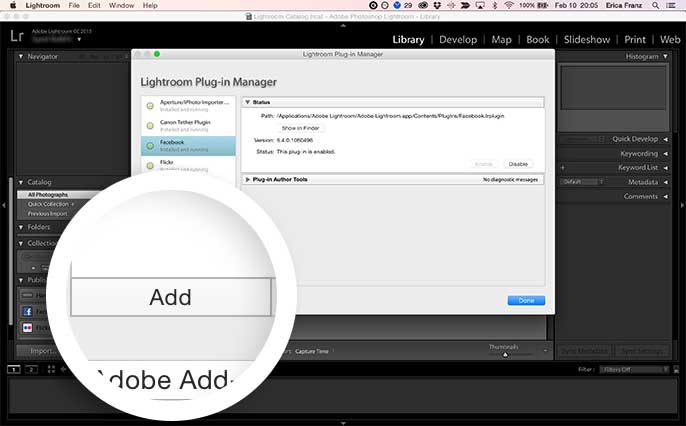Click the bottom filmstrip collapse arrow
The height and width of the screenshot is (426, 686).
[x=343, y=423]
